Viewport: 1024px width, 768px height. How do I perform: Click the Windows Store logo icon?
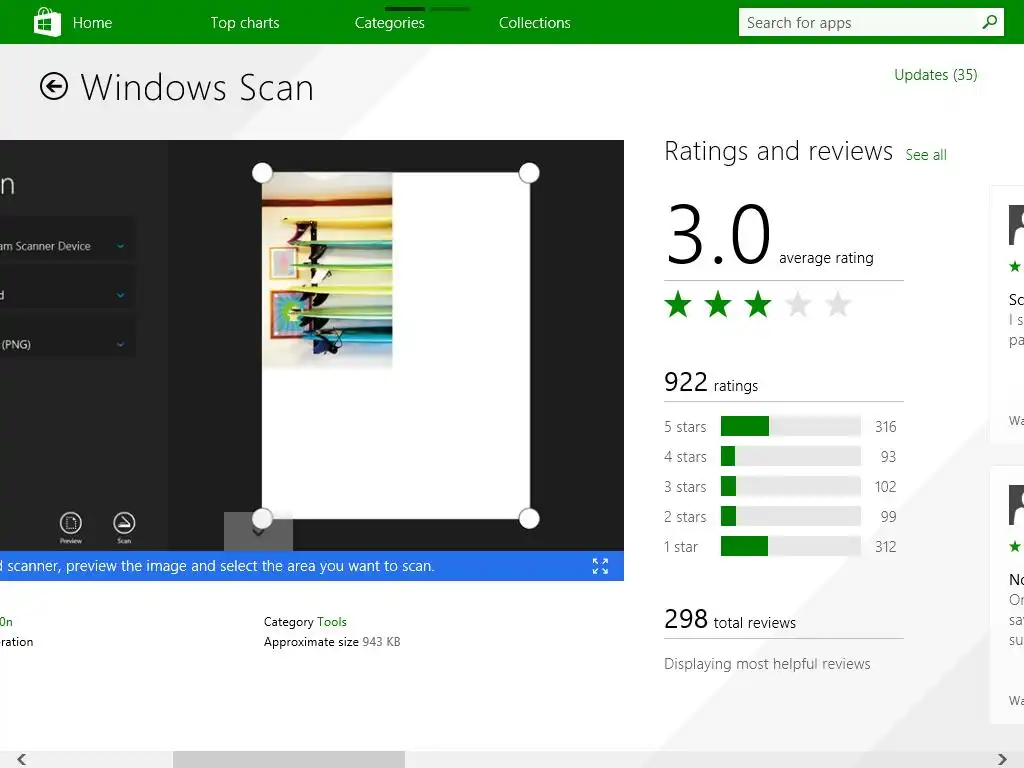click(47, 22)
